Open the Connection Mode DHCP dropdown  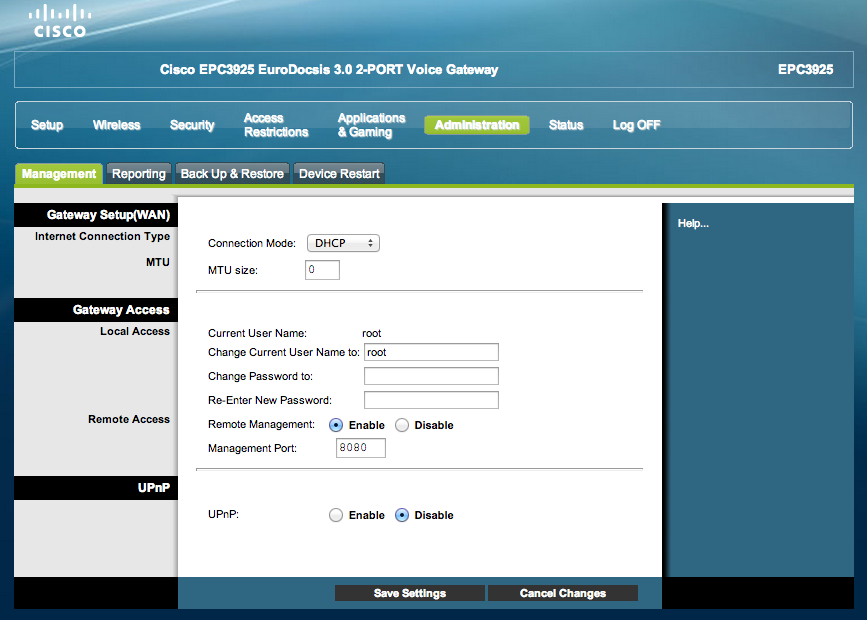click(343, 243)
